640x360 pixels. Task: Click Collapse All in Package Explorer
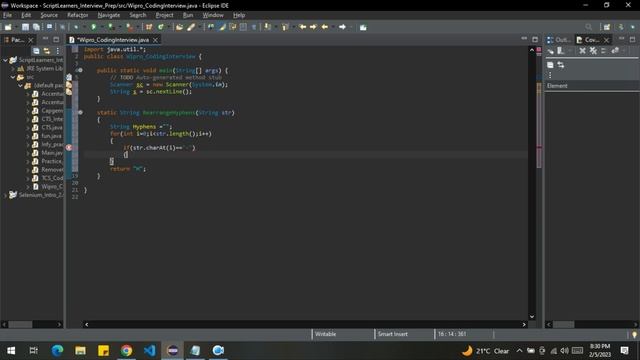[x=36, y=51]
